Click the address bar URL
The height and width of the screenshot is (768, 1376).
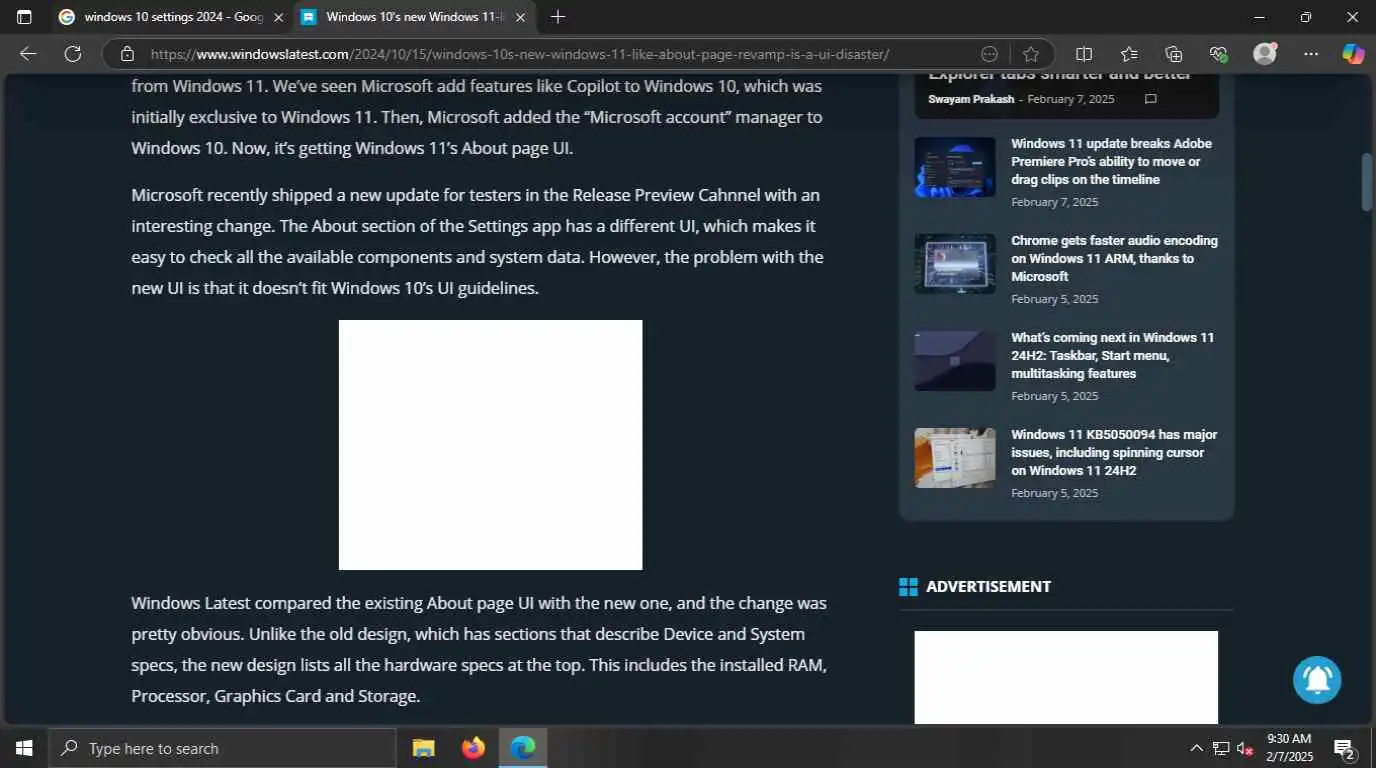coord(520,54)
